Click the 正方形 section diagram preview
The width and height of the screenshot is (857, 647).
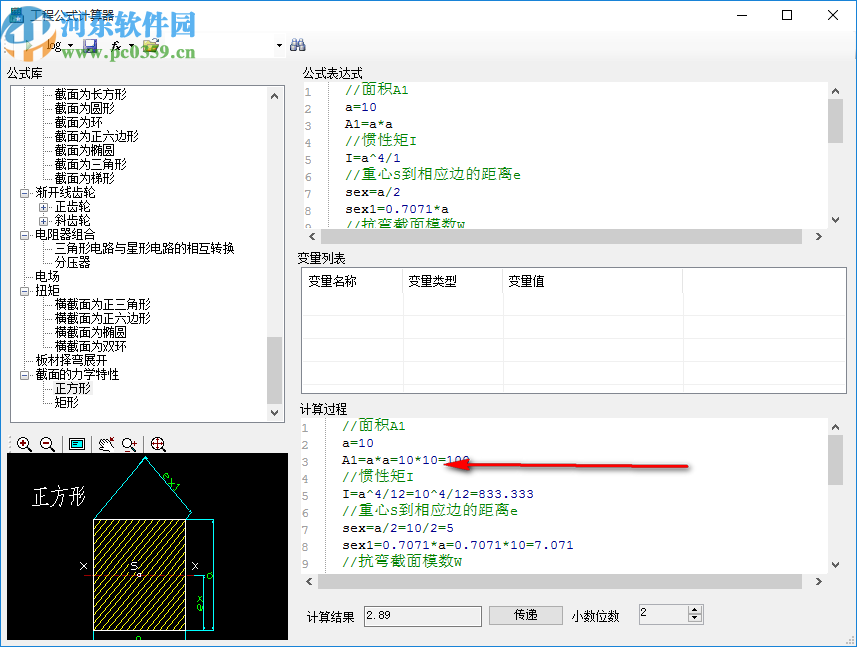pyautogui.click(x=148, y=546)
